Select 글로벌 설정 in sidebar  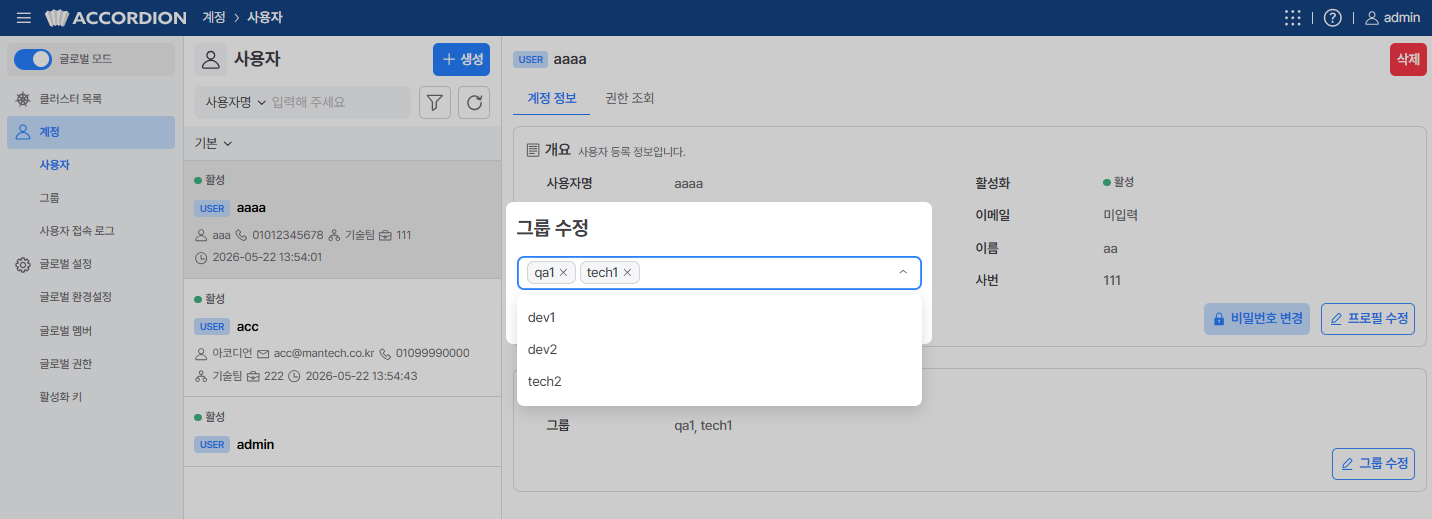click(x=91, y=264)
